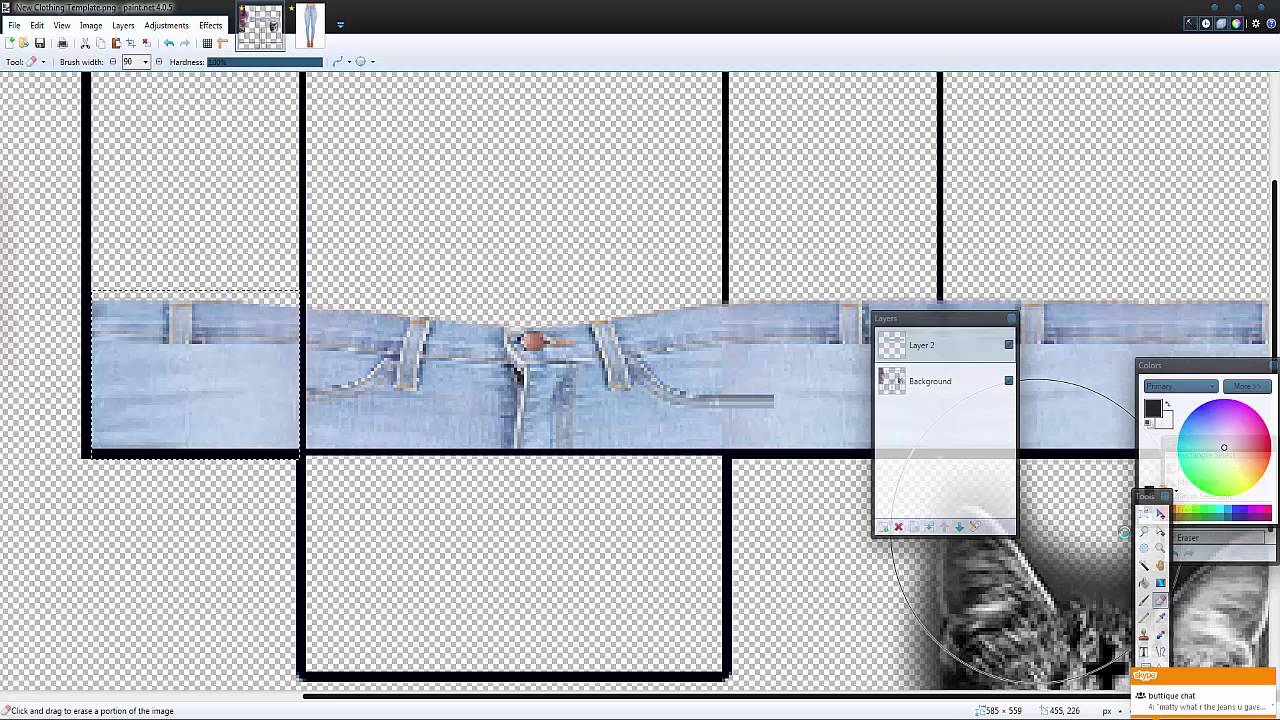Select Layer 2 in Layers panel

945,345
